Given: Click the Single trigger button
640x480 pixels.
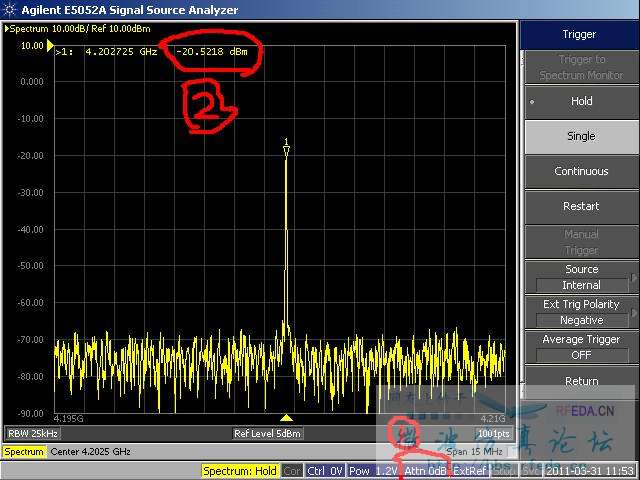Looking at the screenshot, I should tap(581, 136).
